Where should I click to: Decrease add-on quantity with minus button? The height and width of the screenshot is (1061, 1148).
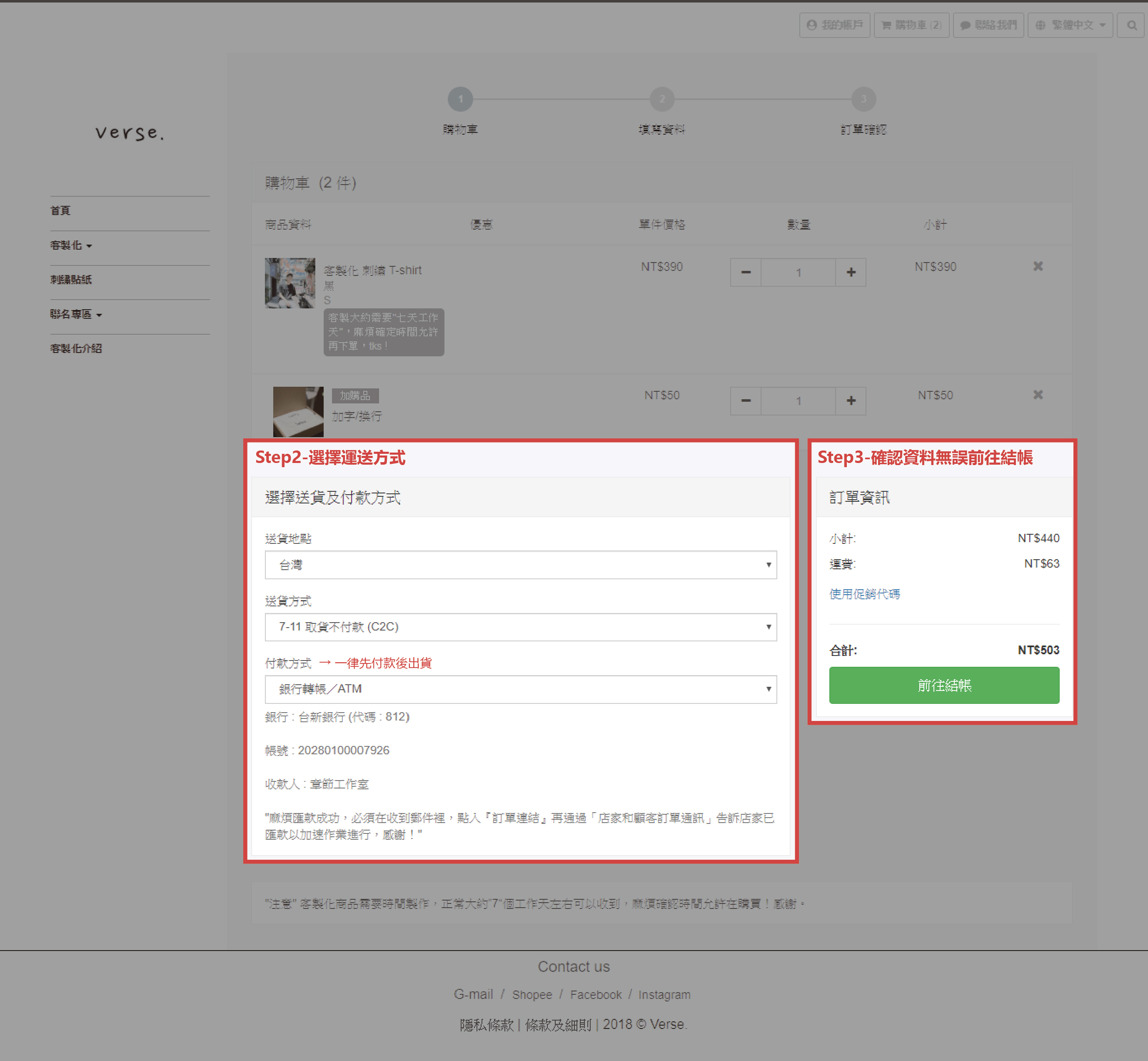[x=746, y=401]
